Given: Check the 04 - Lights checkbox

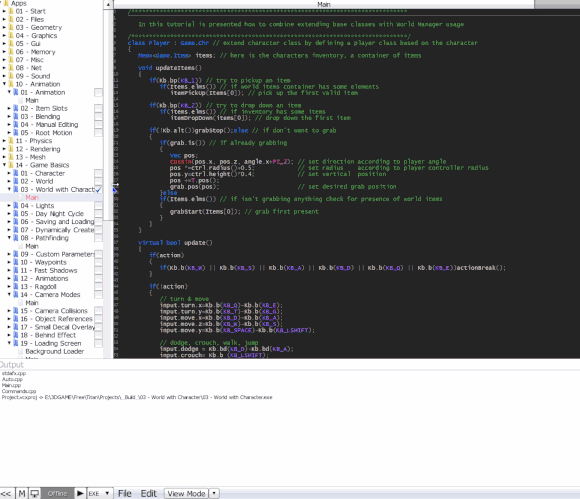Looking at the screenshot, I should pyautogui.click(x=98, y=205).
